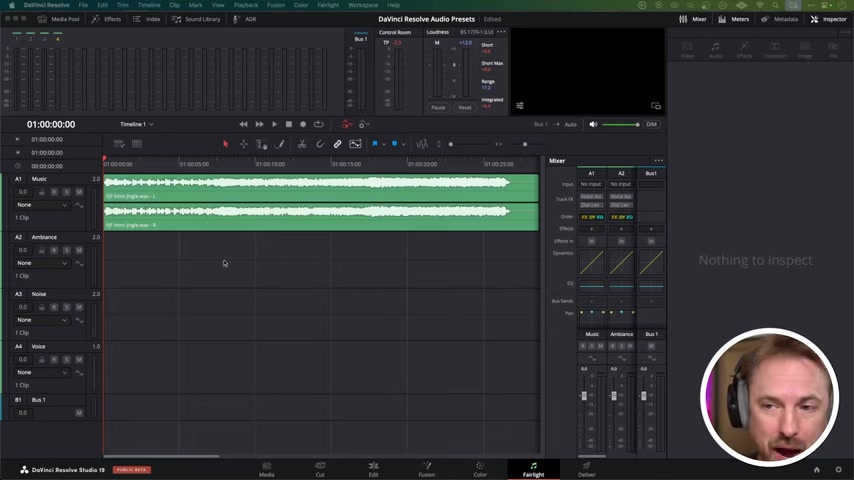Go to the project manager home icon
Screen dimensions: 854x480
(x=816, y=469)
